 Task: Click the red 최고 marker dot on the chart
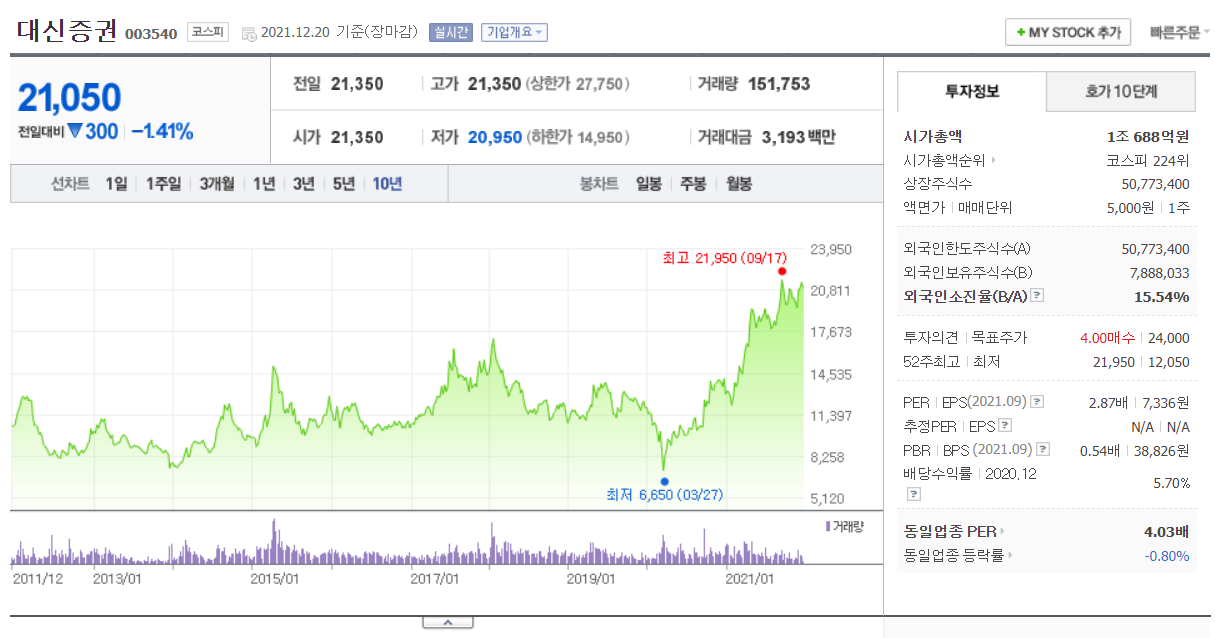[x=782, y=271]
